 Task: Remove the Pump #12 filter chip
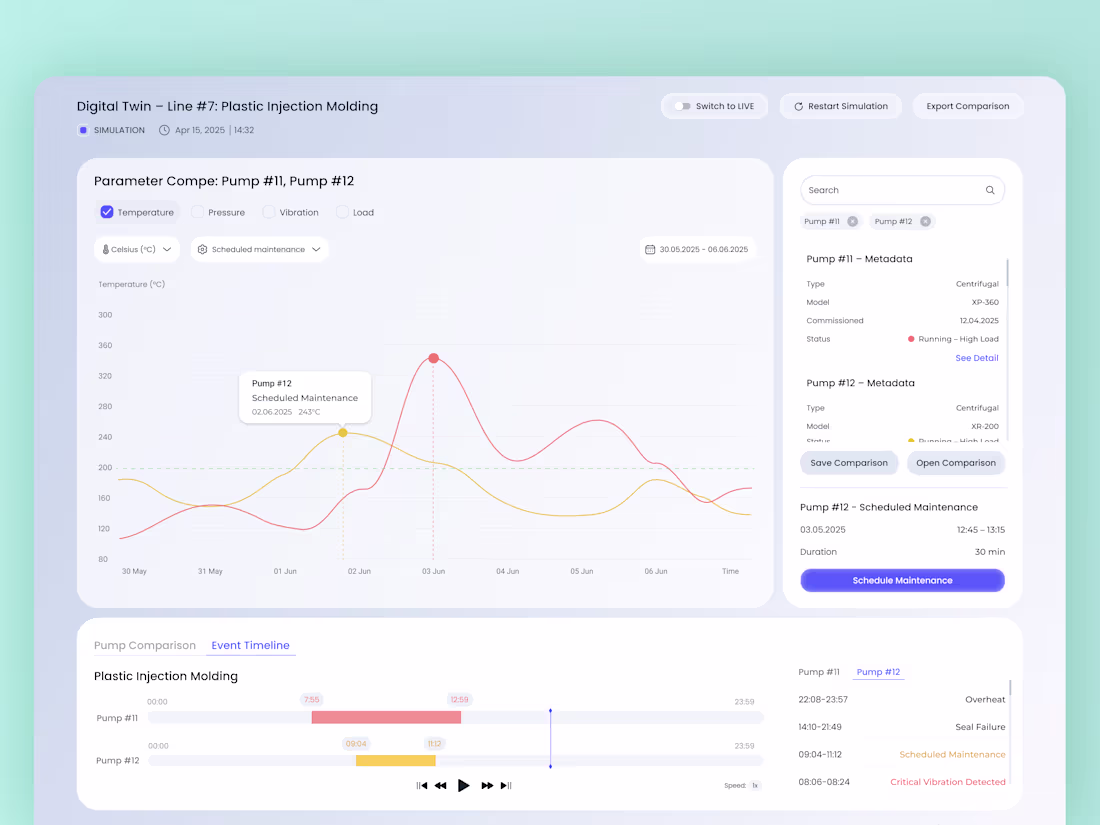pyautogui.click(x=925, y=221)
